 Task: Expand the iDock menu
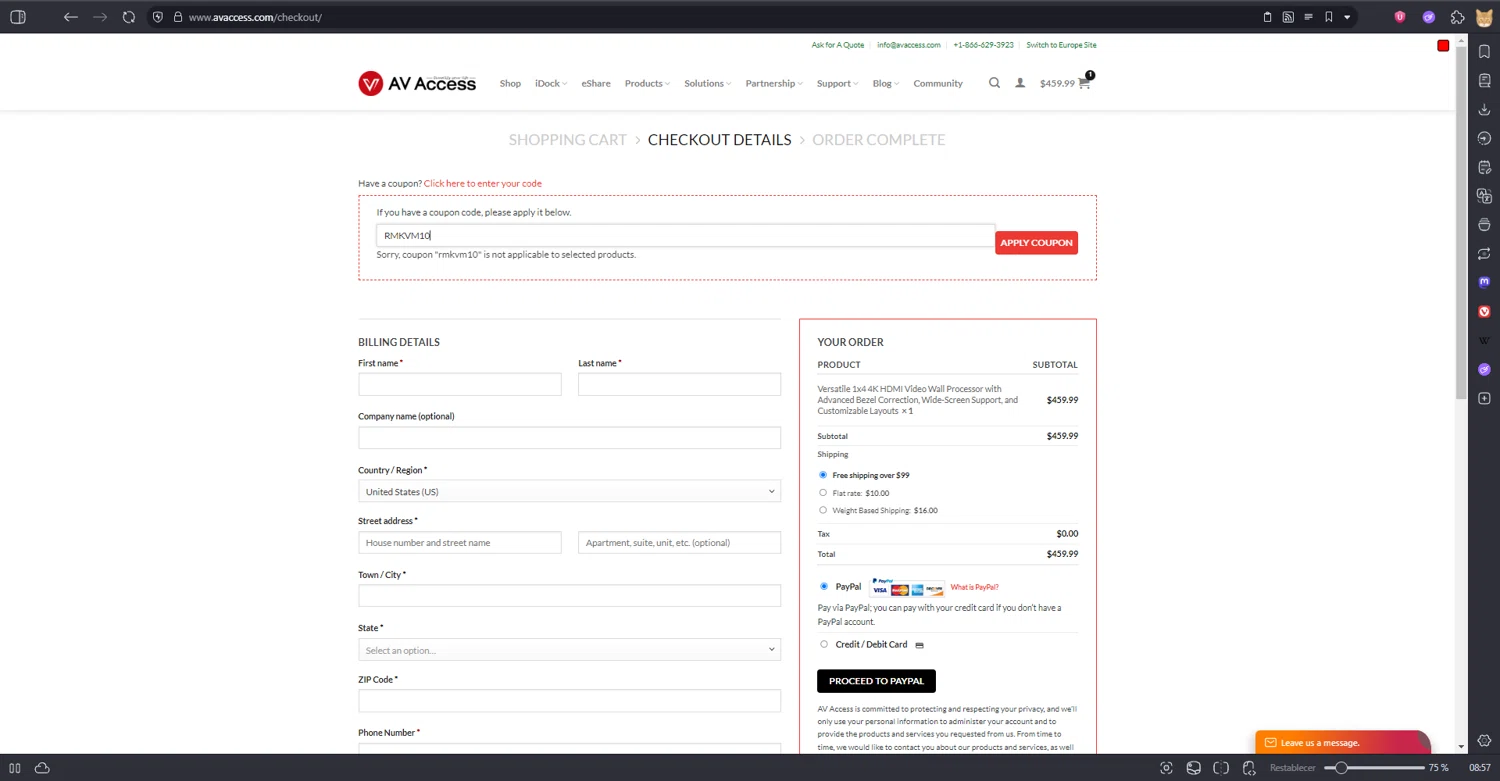click(550, 83)
